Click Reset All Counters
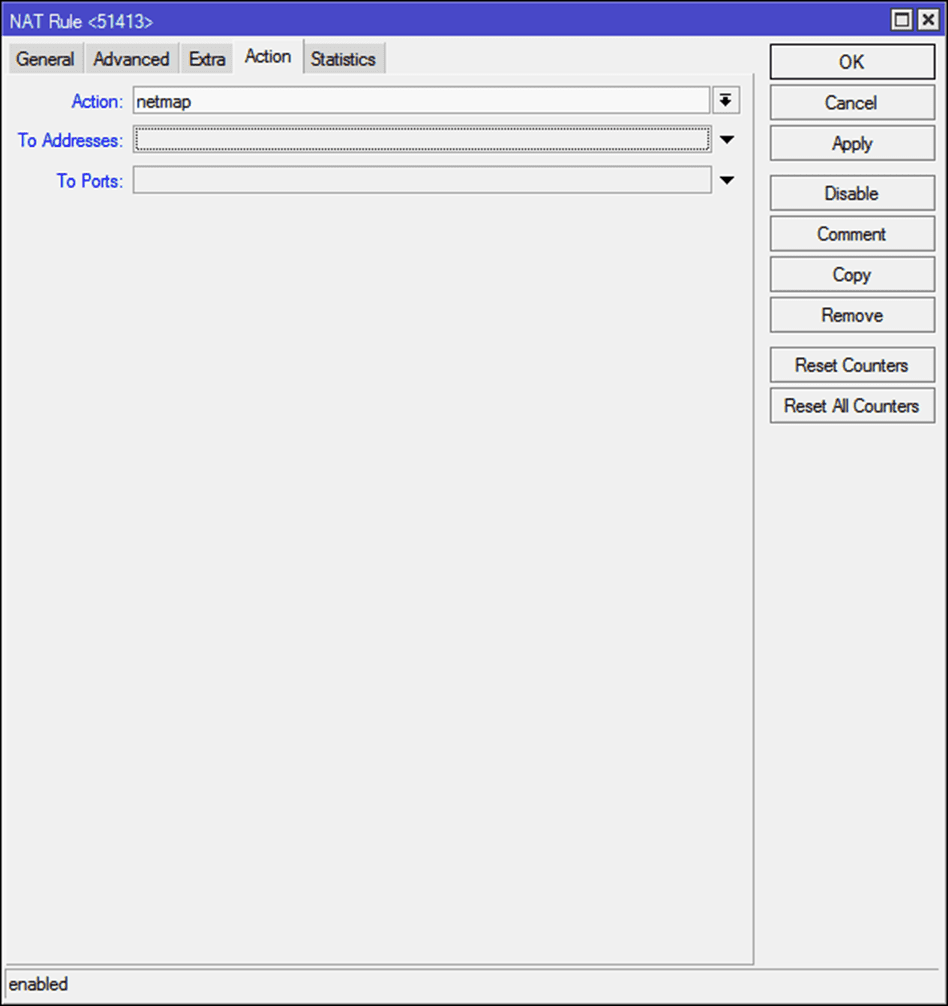The height and width of the screenshot is (1006, 948). tap(852, 405)
